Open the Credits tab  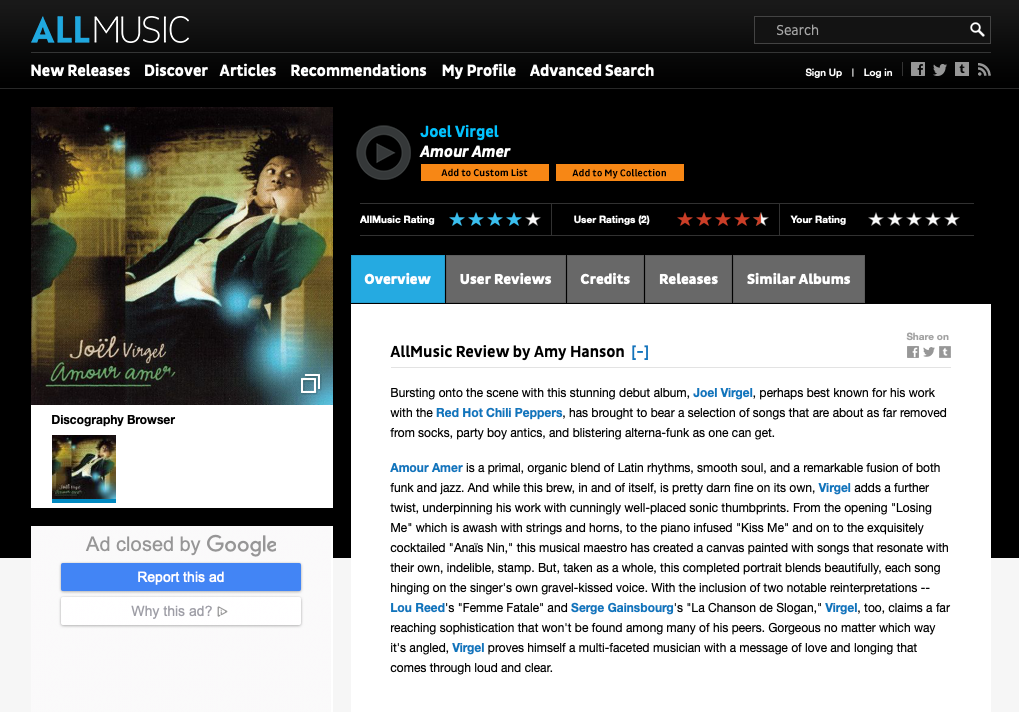point(605,279)
